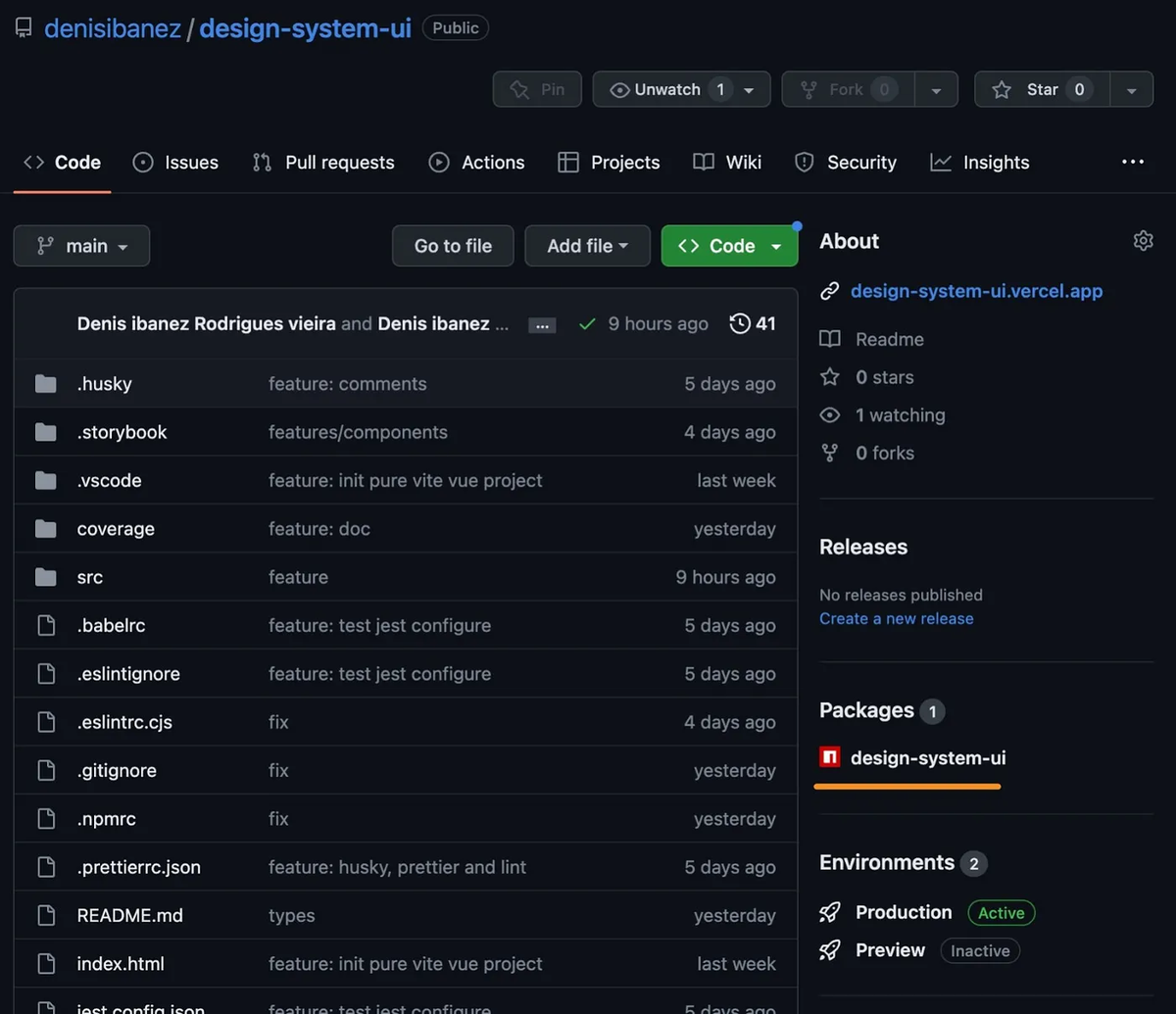This screenshot has width=1176, height=1014.
Task: Click the .eslintrc.cjs file icon
Action: (x=46, y=722)
